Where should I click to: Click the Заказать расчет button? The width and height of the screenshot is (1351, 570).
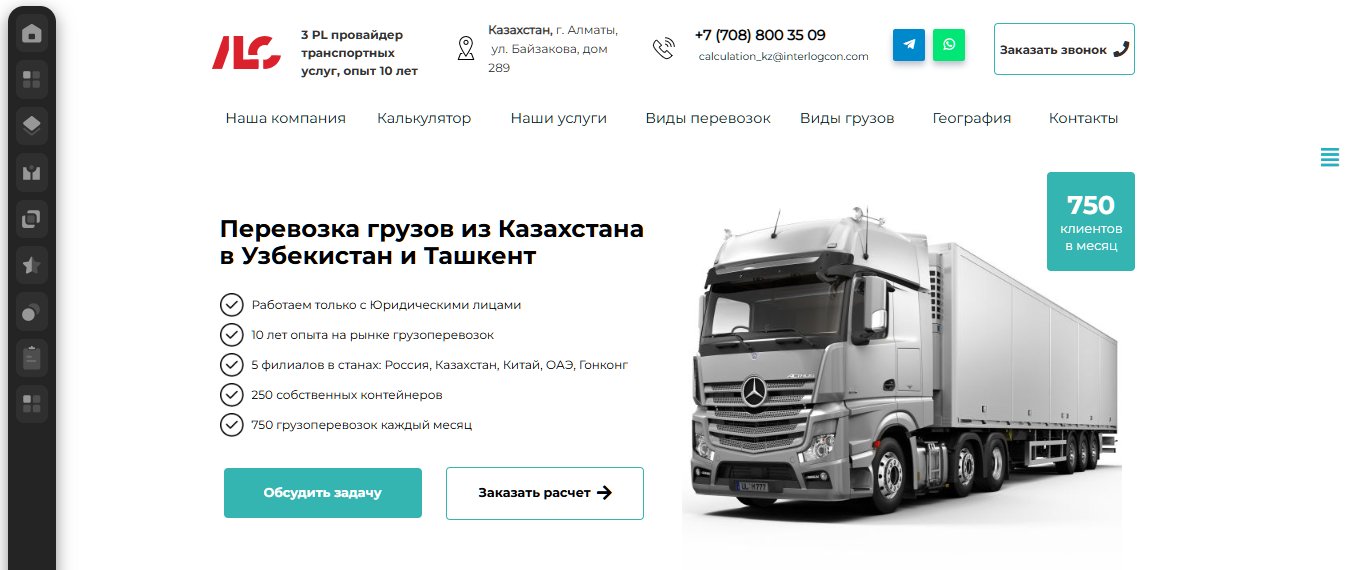pyautogui.click(x=545, y=493)
